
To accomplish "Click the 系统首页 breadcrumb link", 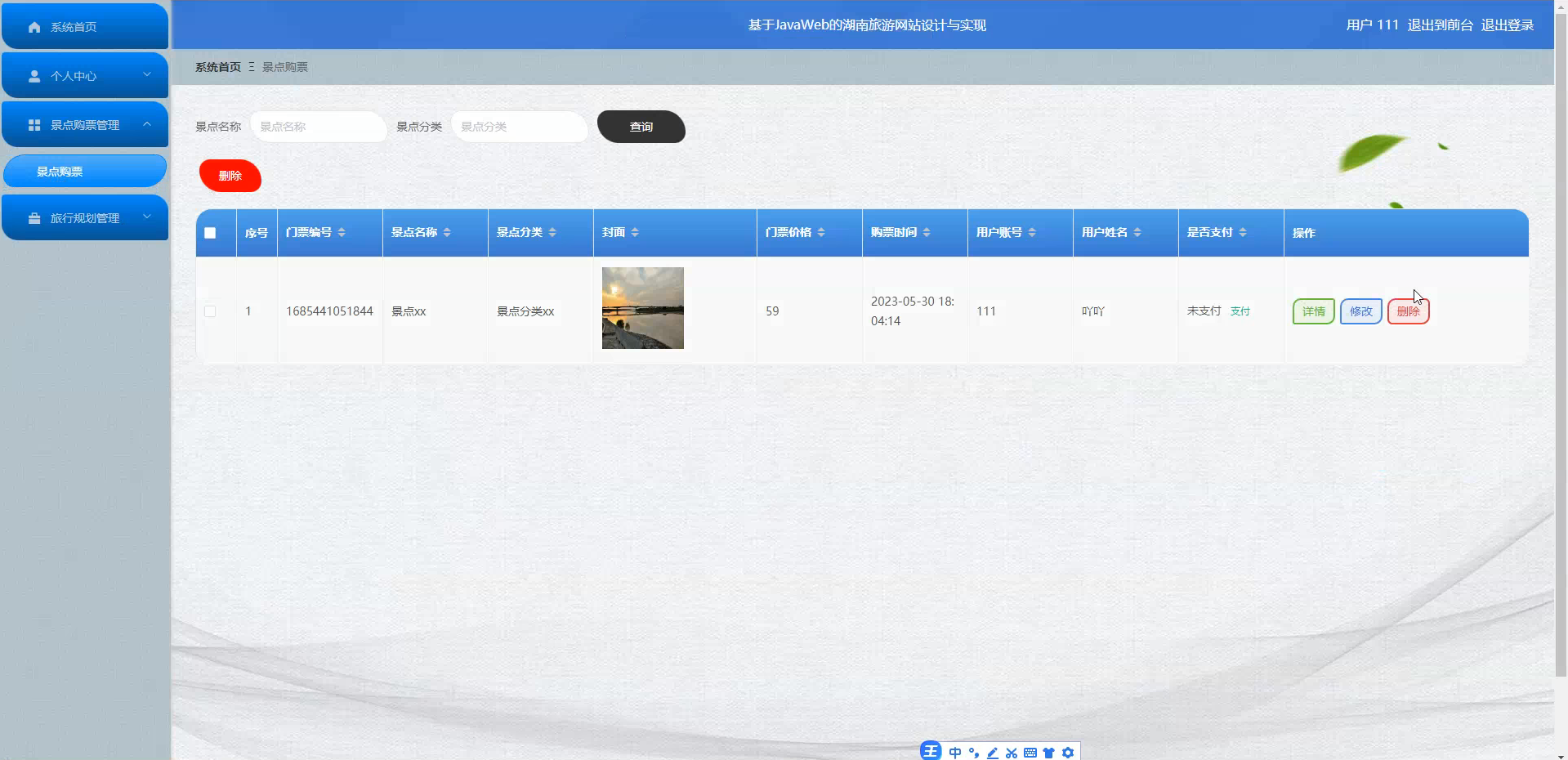I will pyautogui.click(x=218, y=67).
